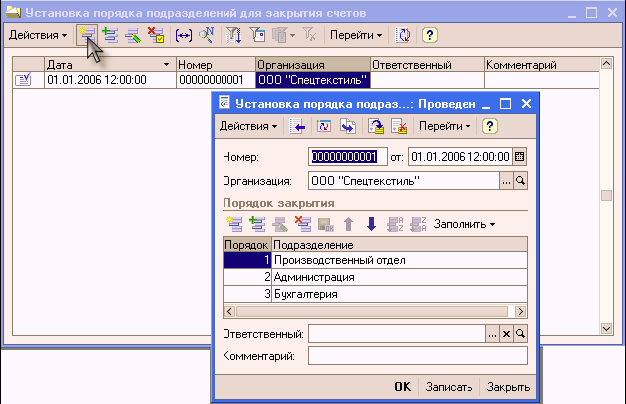Open Перейти dropdown in document window

tap(444, 126)
